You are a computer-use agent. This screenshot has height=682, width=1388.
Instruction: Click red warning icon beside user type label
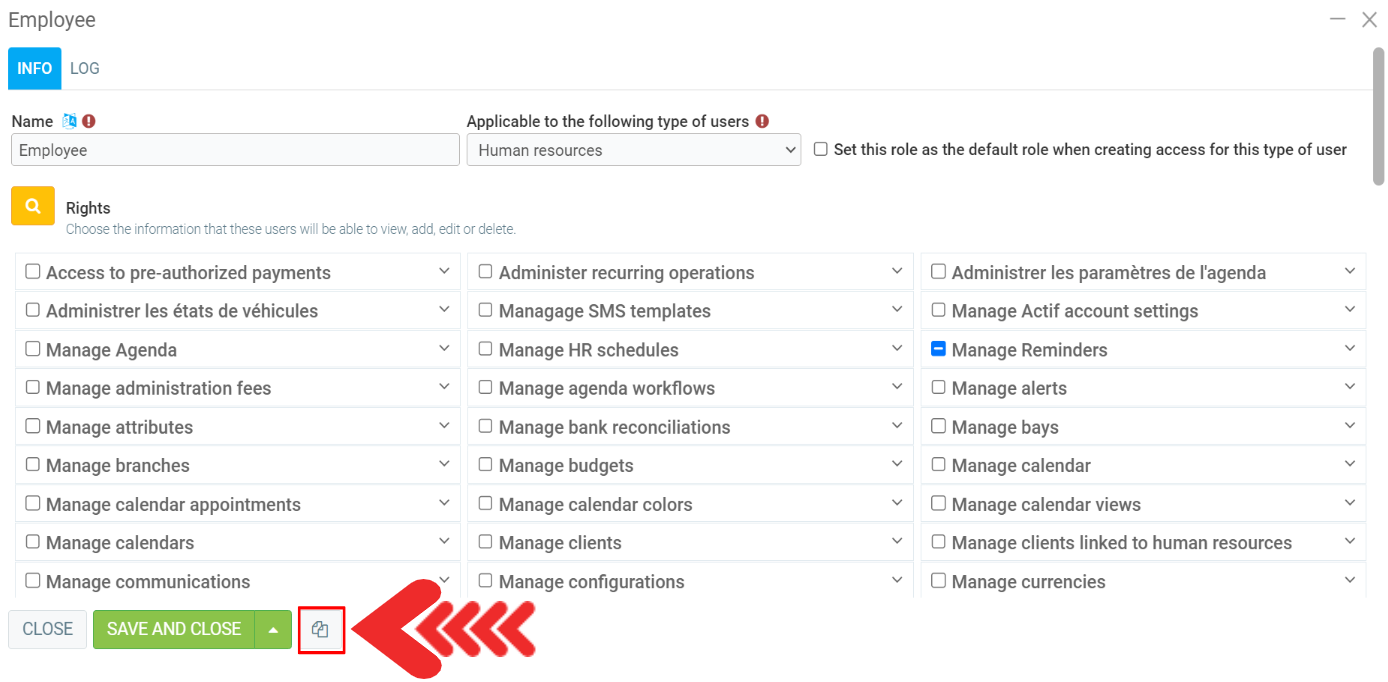(x=762, y=121)
